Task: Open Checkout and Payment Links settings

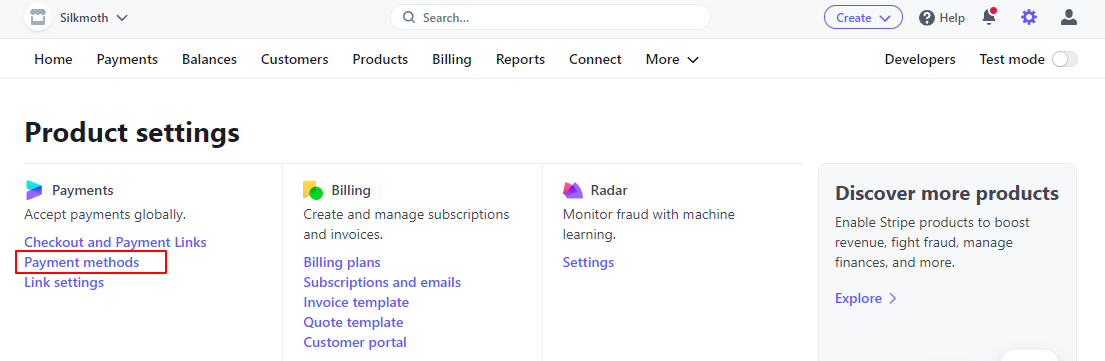Action: pyautogui.click(x=116, y=243)
